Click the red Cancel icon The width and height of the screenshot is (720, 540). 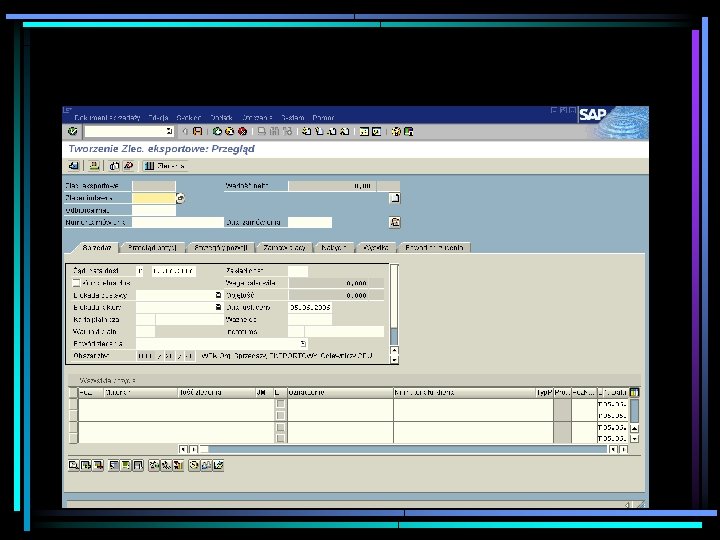coord(242,131)
